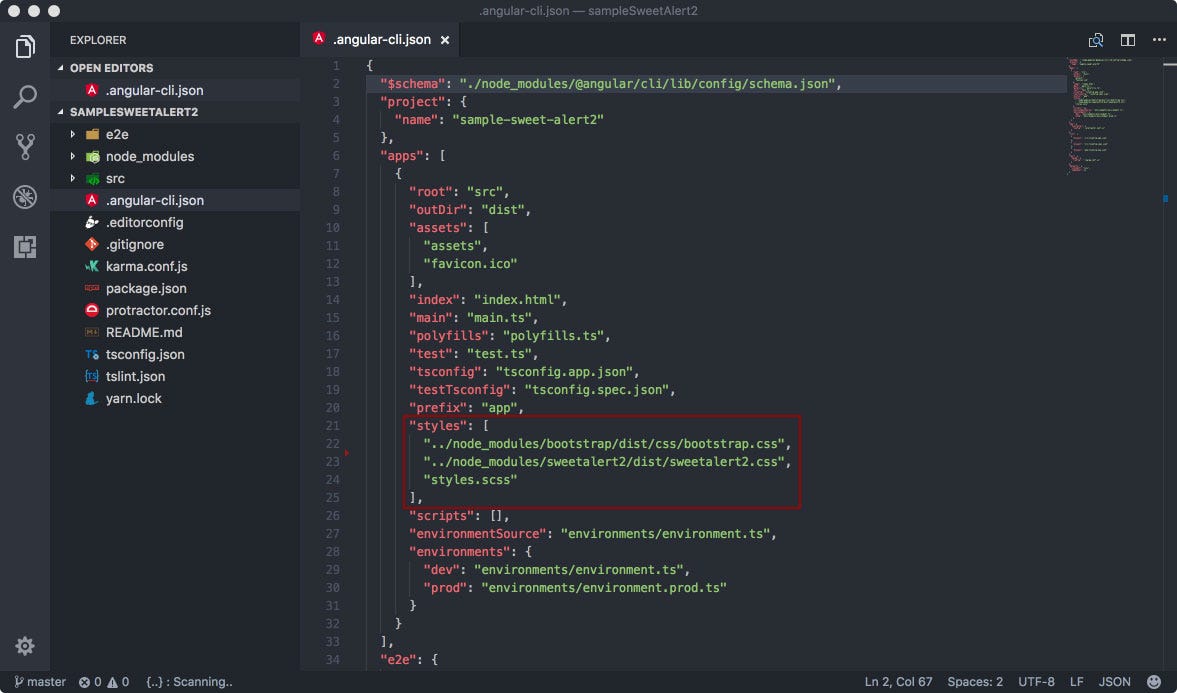Viewport: 1177px width, 693px height.
Task: Select language mode JSON in status bar
Action: coord(1114,682)
